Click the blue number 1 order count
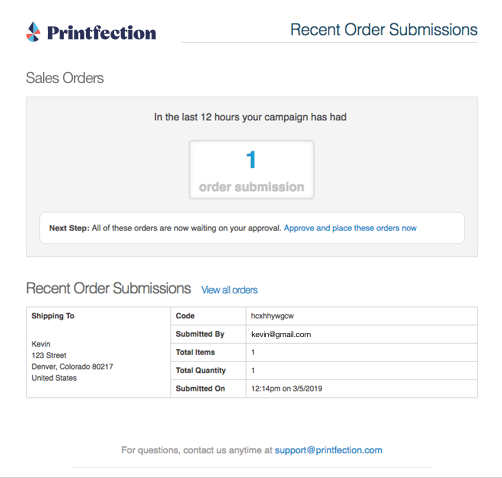 pyautogui.click(x=251, y=160)
